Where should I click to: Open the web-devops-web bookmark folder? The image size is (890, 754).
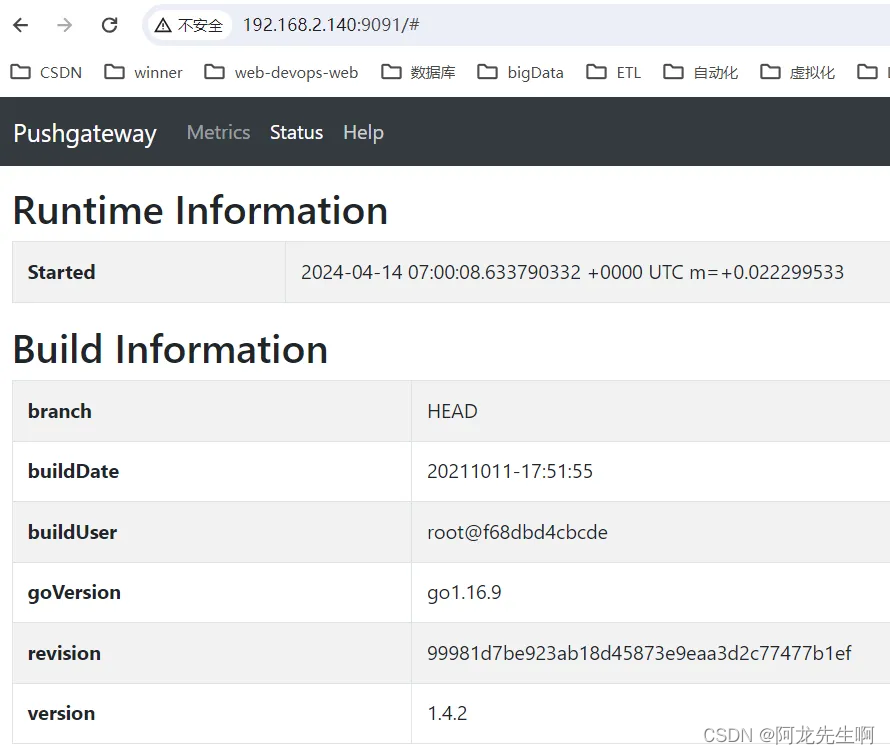coord(282,72)
